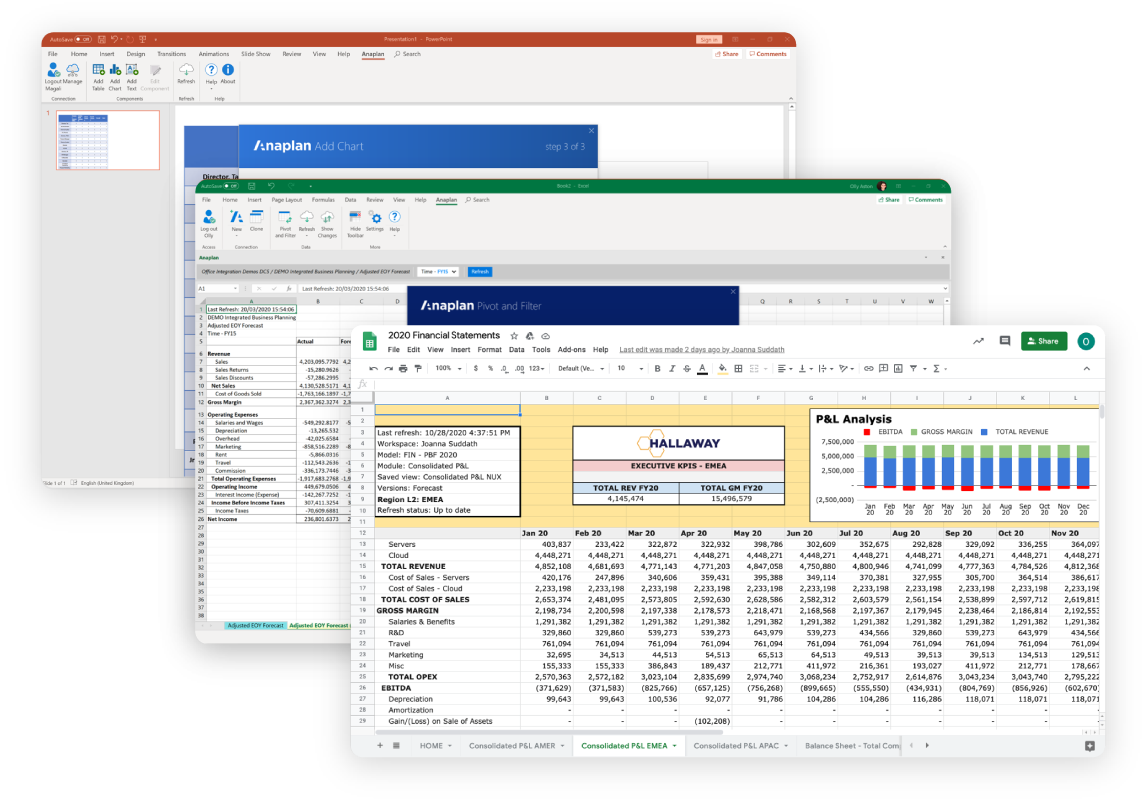
Task: Close the Anaplan Add Chart dialog
Action: 591,131
